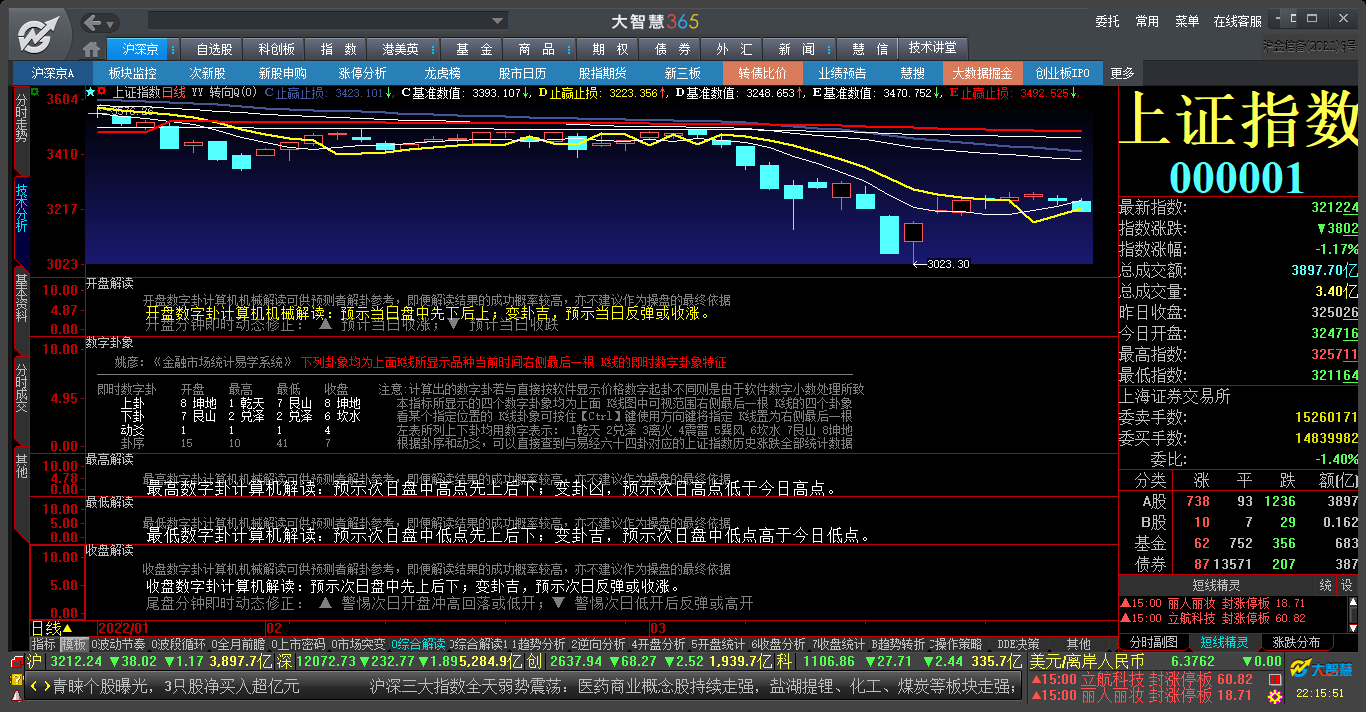Click the alert bell icon

tap(15, 695)
